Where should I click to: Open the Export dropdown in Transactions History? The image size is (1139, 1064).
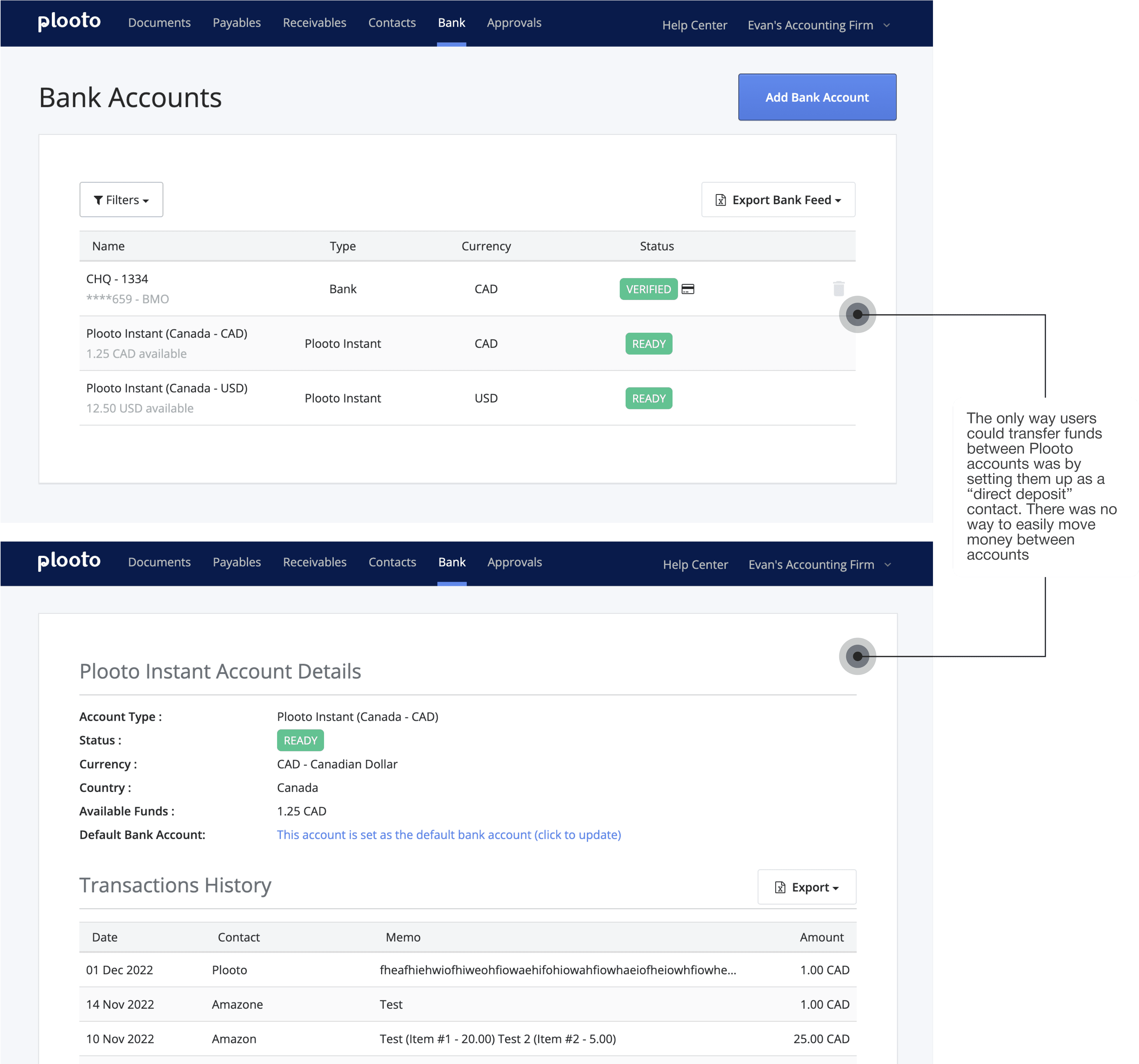click(x=806, y=887)
